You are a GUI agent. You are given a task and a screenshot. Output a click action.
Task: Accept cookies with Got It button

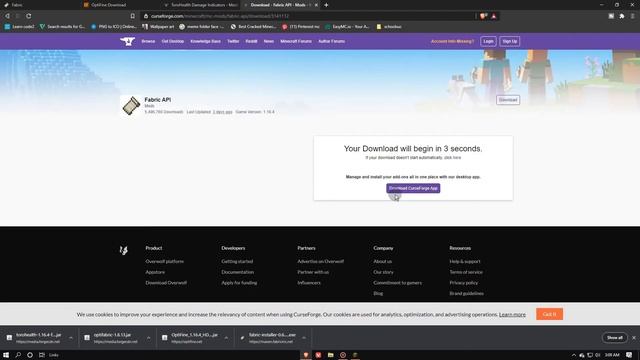coord(549,314)
